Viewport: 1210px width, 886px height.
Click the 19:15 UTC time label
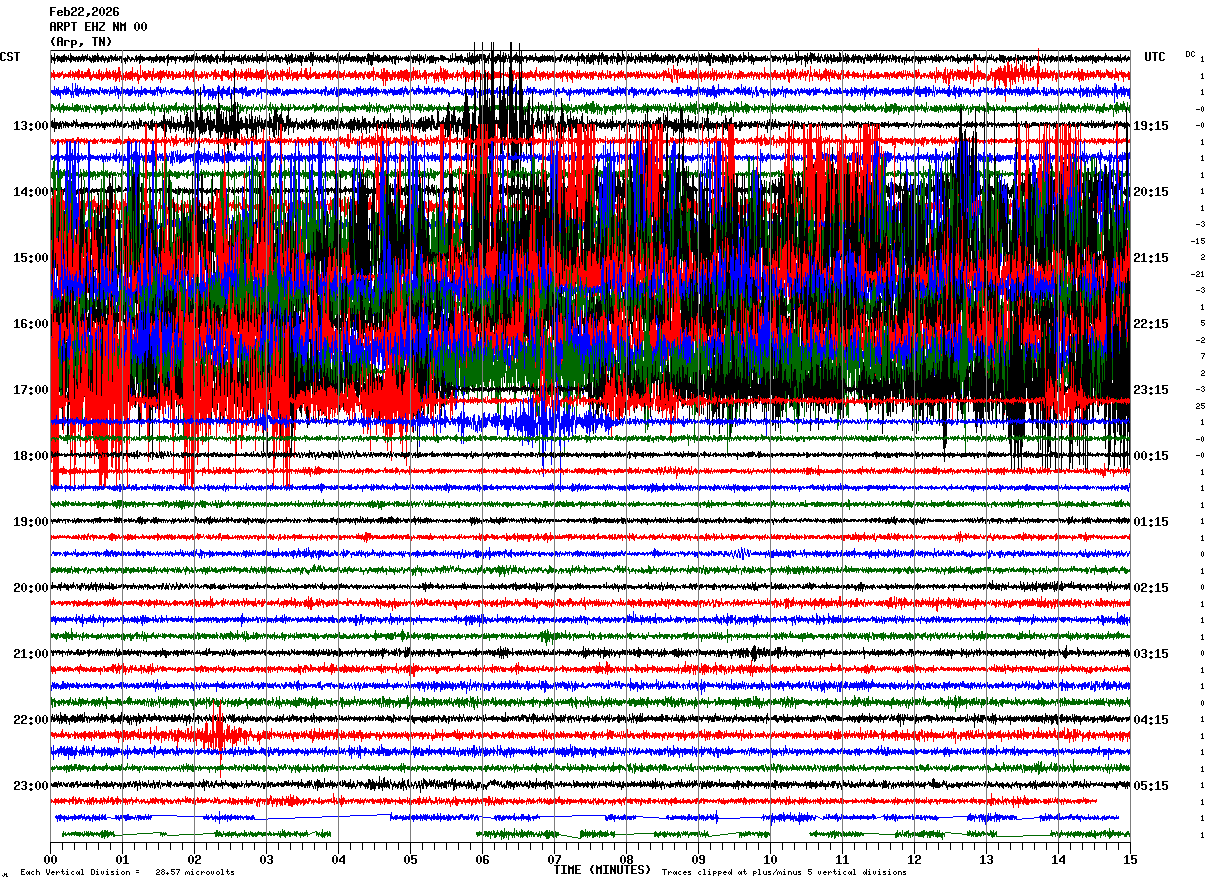point(1151,126)
